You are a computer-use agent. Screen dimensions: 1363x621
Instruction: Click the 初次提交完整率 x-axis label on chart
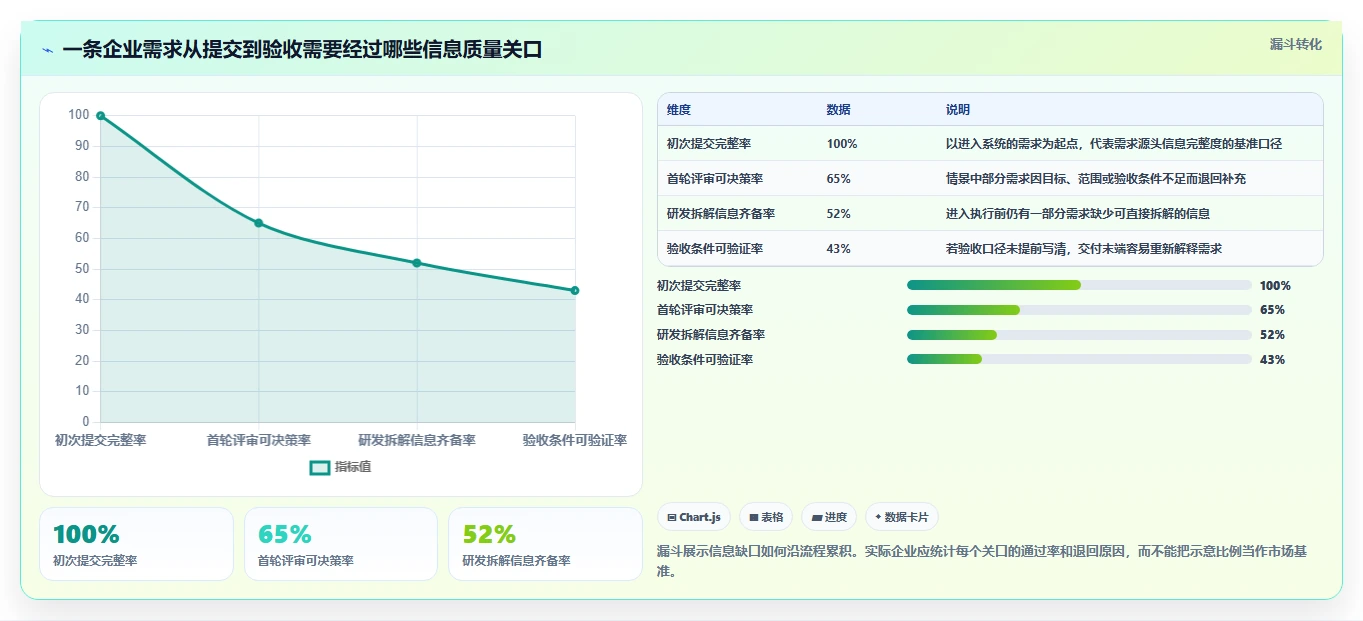[101, 440]
